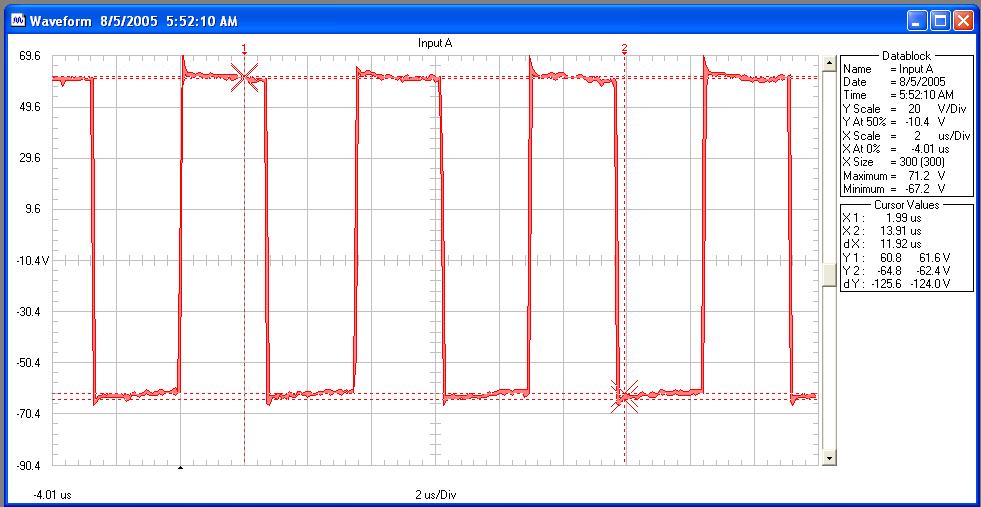The width and height of the screenshot is (981, 507).
Task: Click the Cursor Values panel heading
Action: [x=907, y=205]
